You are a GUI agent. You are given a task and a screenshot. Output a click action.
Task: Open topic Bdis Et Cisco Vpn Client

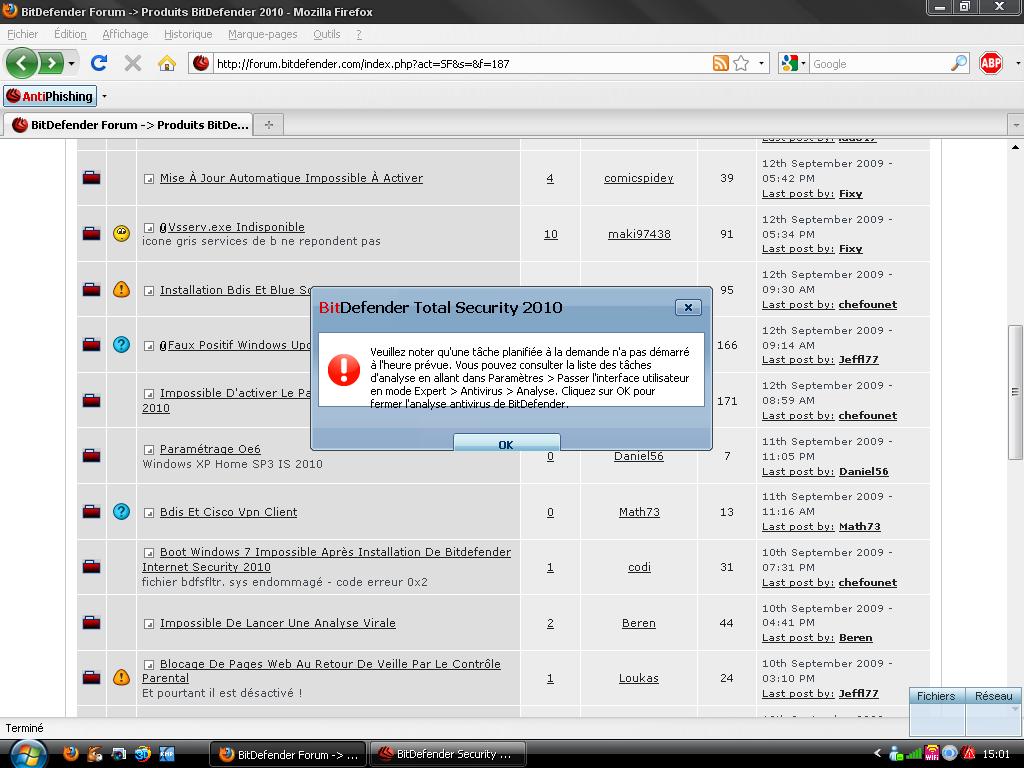pyautogui.click(x=229, y=512)
